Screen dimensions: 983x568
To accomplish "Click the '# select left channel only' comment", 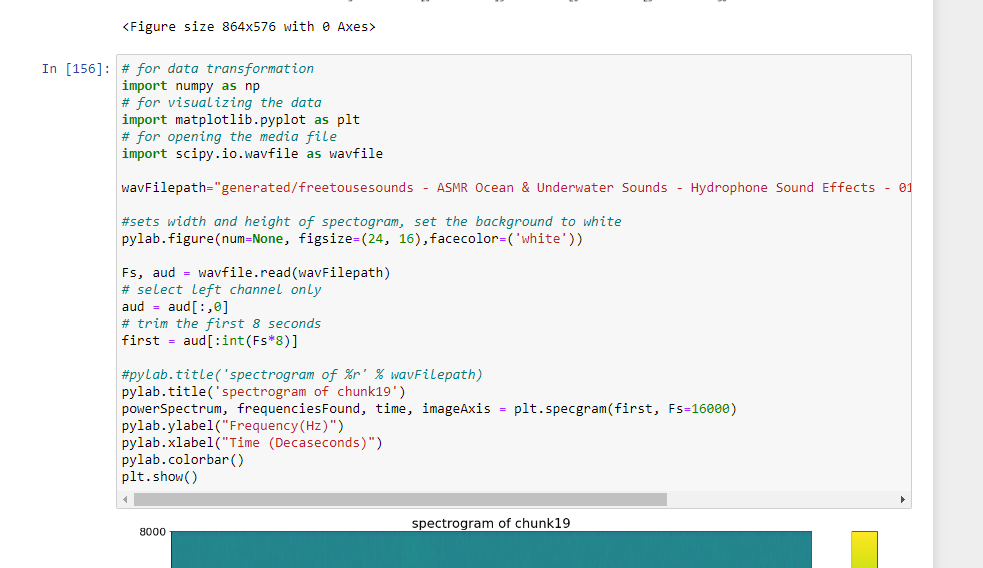I will click(221, 290).
